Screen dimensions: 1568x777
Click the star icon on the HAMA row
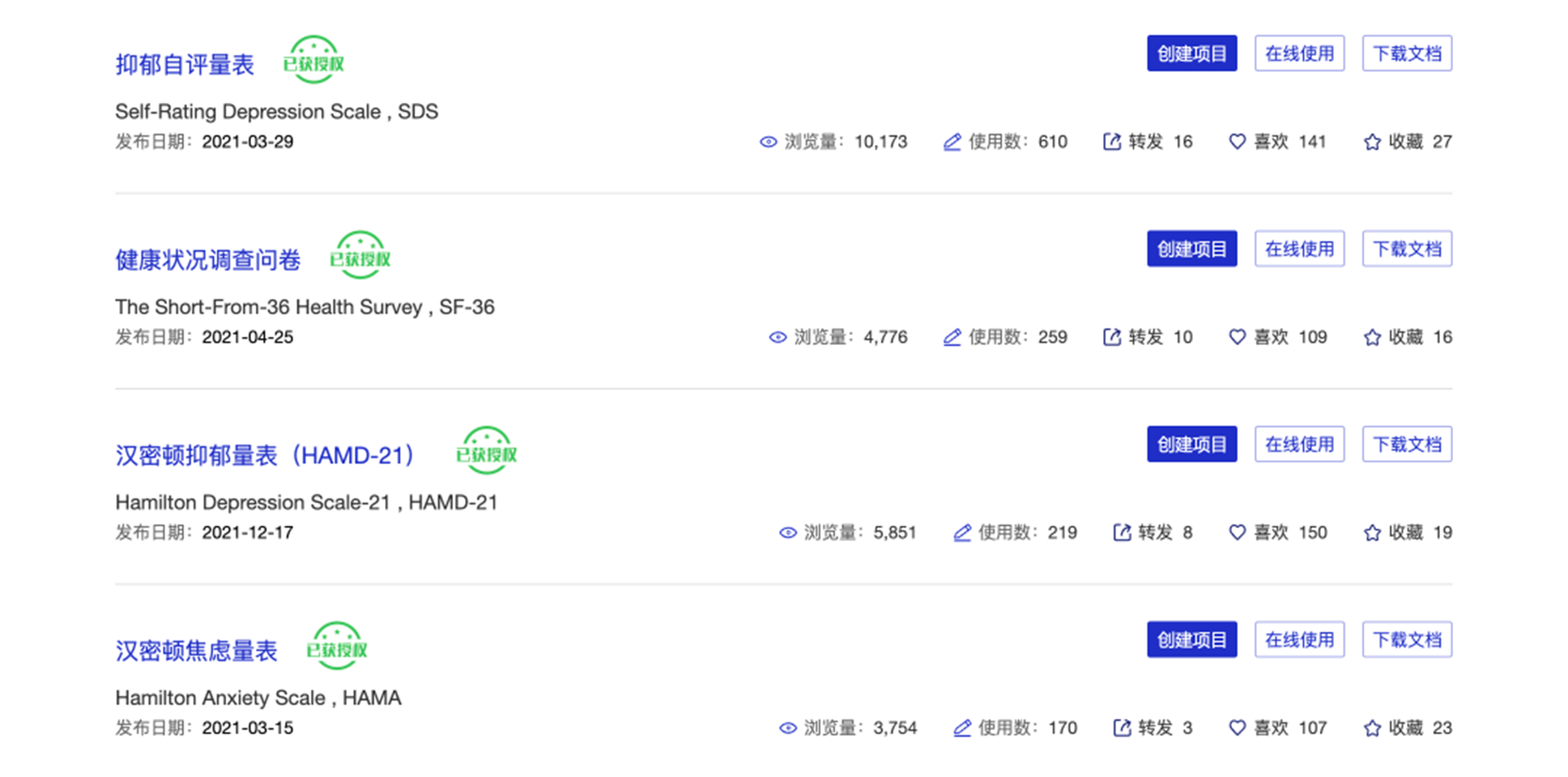[x=1372, y=728]
